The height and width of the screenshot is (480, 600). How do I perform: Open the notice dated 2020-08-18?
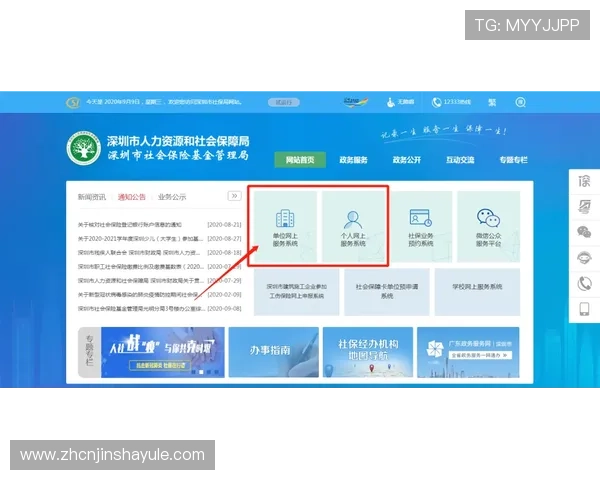pyautogui.click(x=160, y=253)
